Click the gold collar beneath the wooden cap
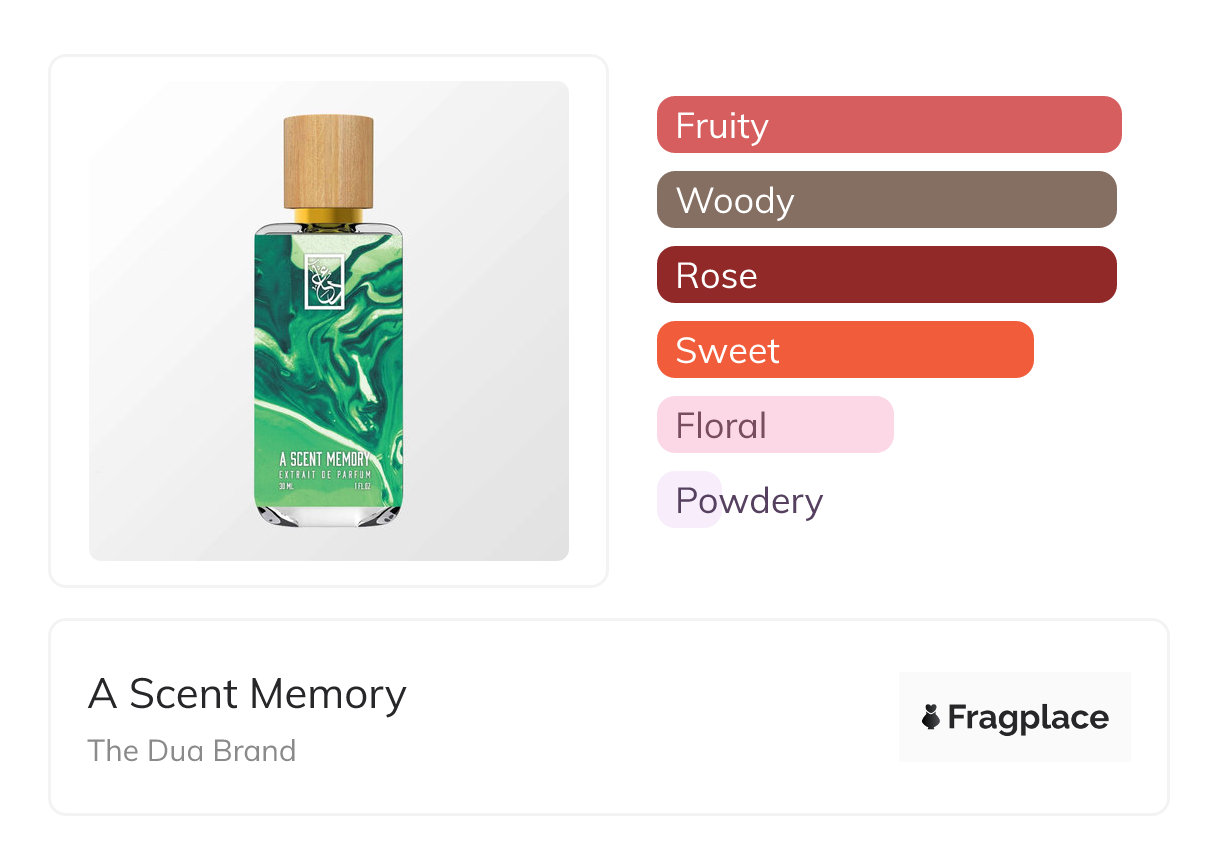 pos(328,215)
